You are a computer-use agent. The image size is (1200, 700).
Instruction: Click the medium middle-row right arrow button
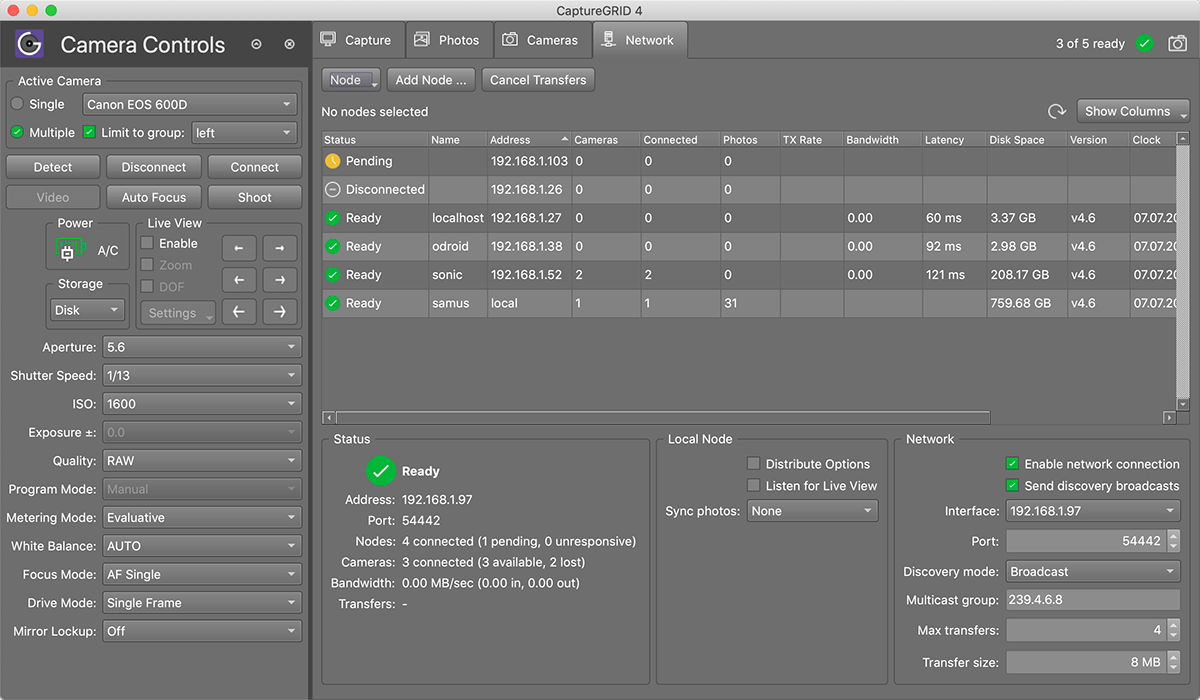[x=280, y=281]
